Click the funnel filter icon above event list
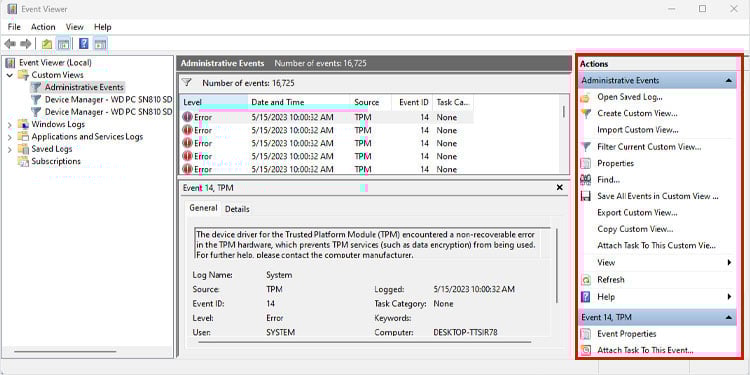Screen dimensions: 750x375 [x=187, y=83]
